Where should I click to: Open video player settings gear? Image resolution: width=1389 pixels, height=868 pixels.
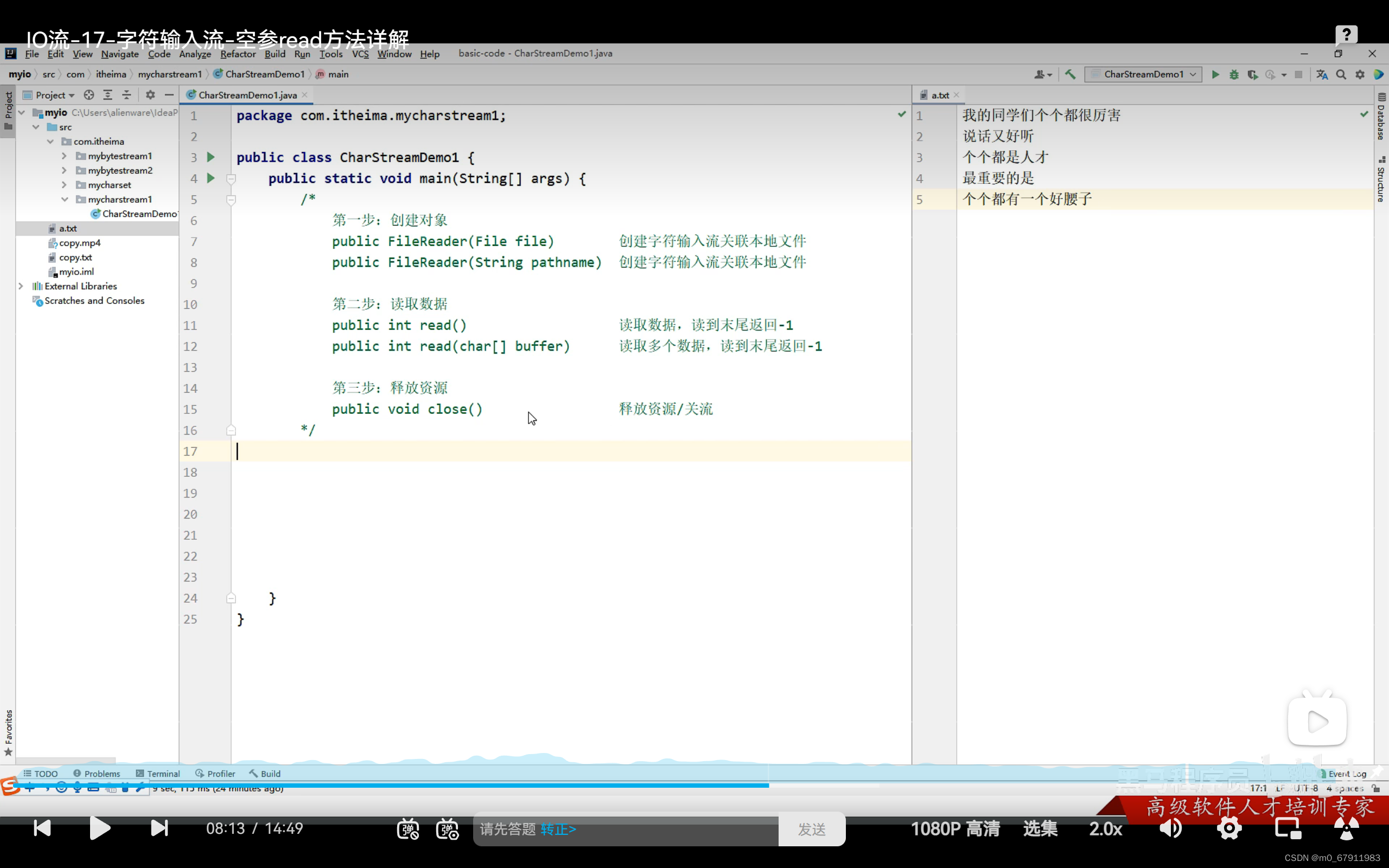point(1229,828)
